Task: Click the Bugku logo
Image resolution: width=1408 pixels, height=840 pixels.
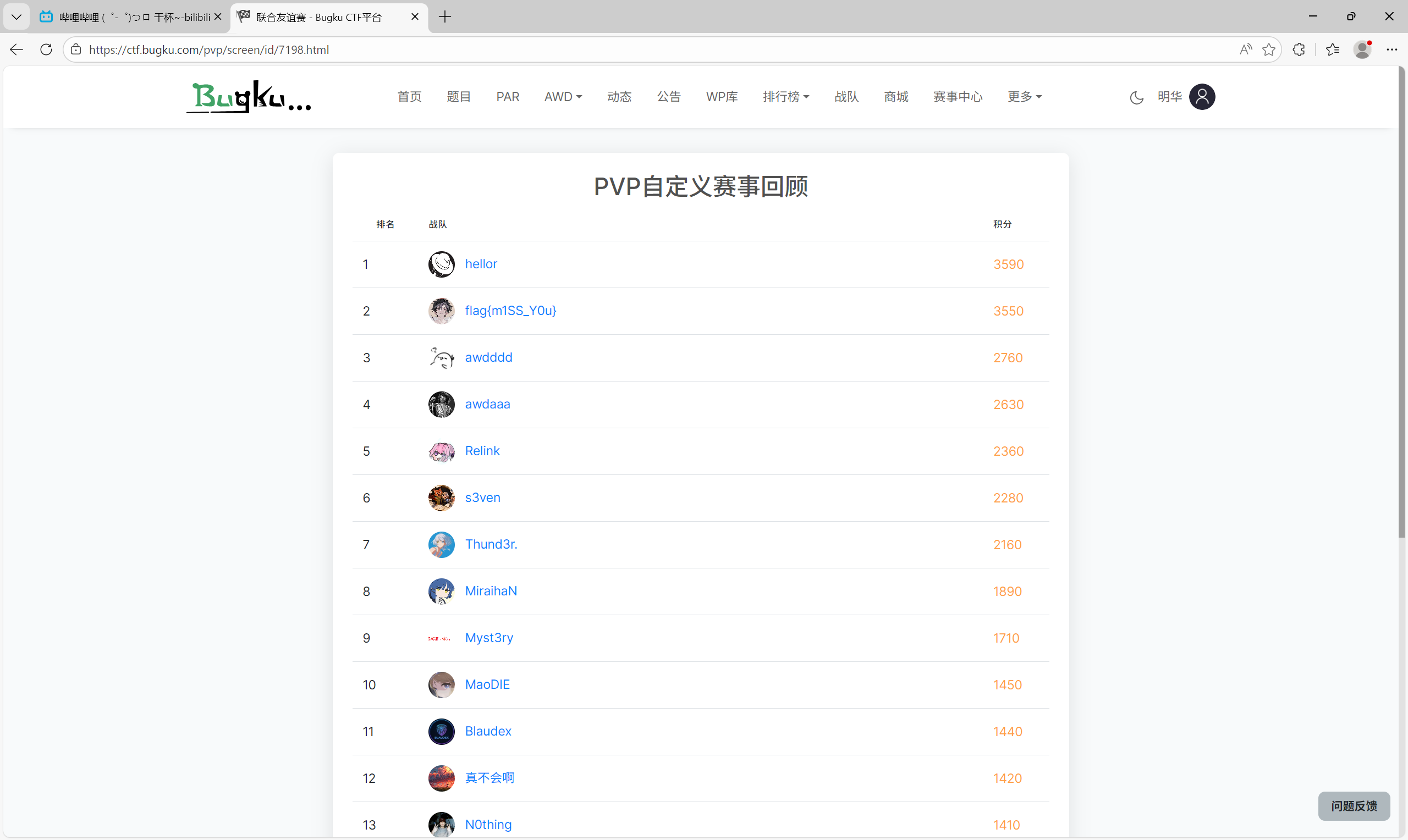Action: 249,97
